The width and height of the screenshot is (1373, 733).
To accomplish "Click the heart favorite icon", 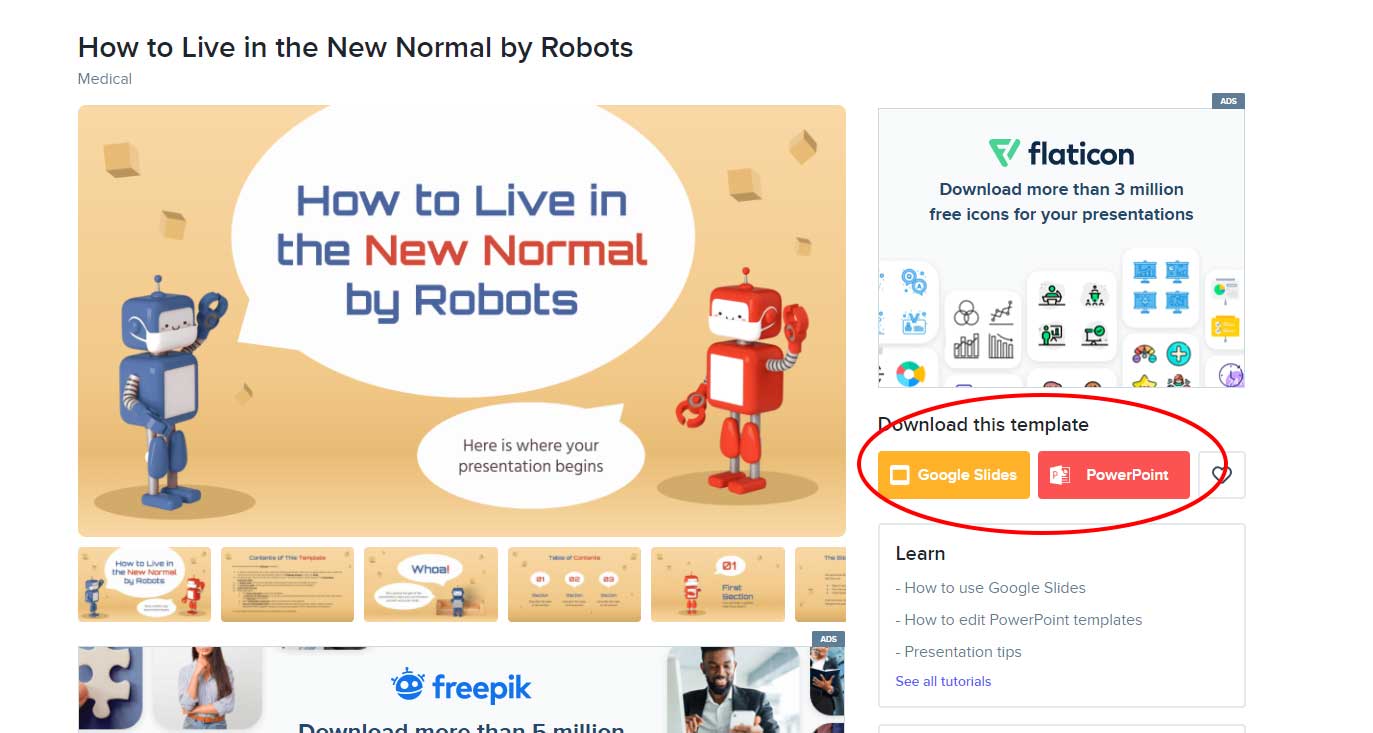I will tap(1221, 475).
